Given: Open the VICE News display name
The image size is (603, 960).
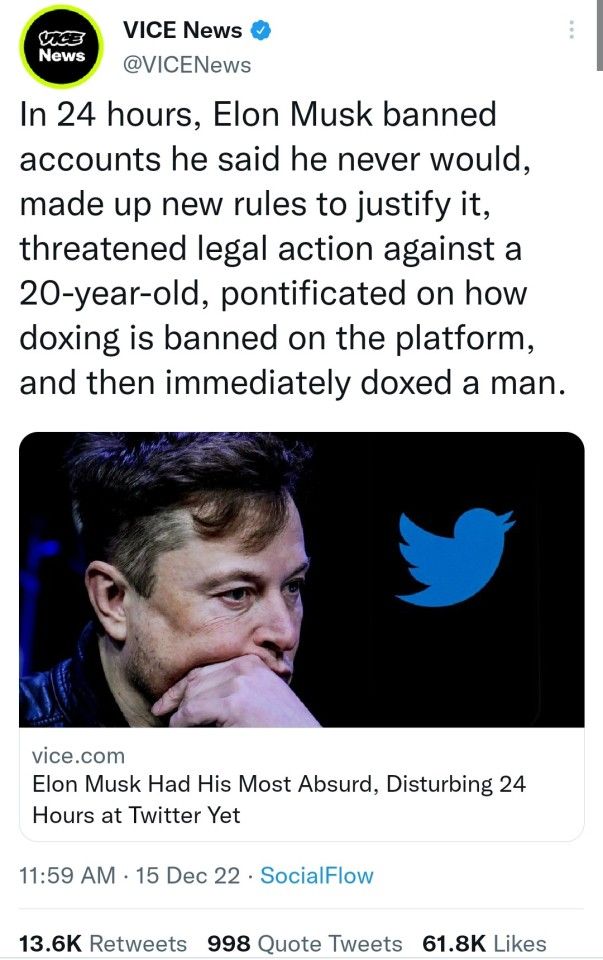Looking at the screenshot, I should point(182,31).
